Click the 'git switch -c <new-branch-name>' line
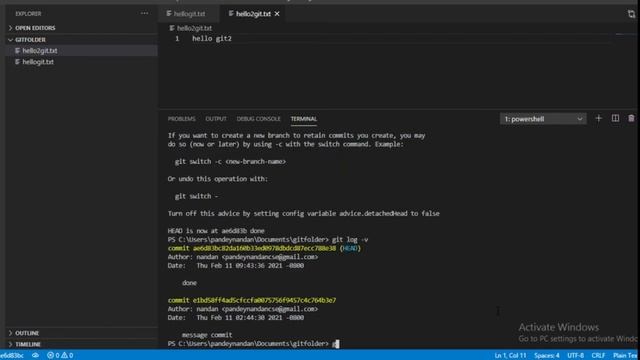Viewport: 640px width, 360px height. [x=230, y=162]
